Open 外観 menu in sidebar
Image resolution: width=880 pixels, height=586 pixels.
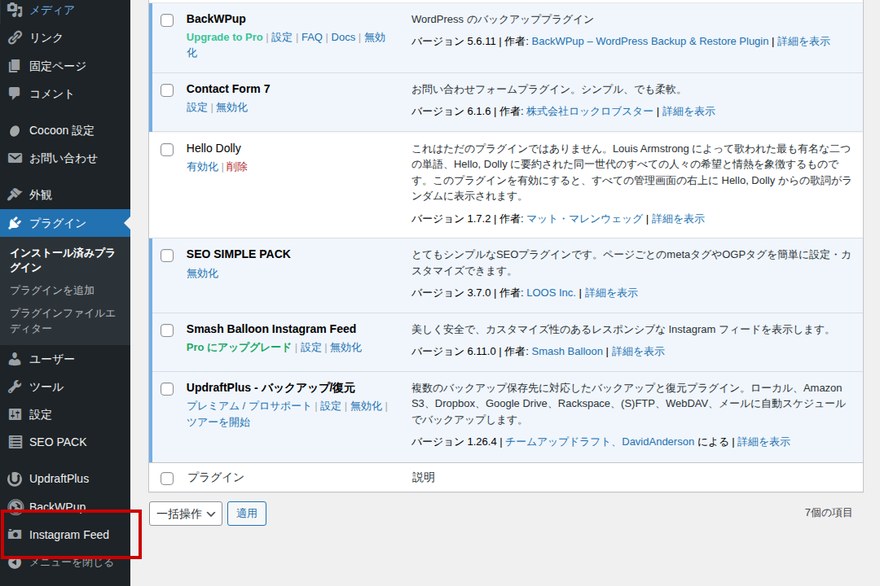tap(40, 195)
